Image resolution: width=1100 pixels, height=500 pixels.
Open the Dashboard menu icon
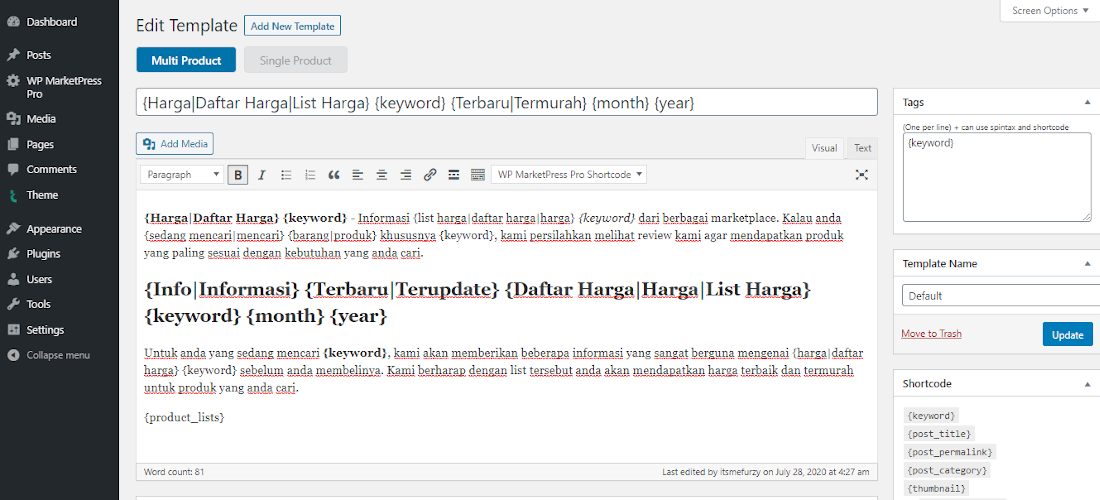pyautogui.click(x=13, y=22)
